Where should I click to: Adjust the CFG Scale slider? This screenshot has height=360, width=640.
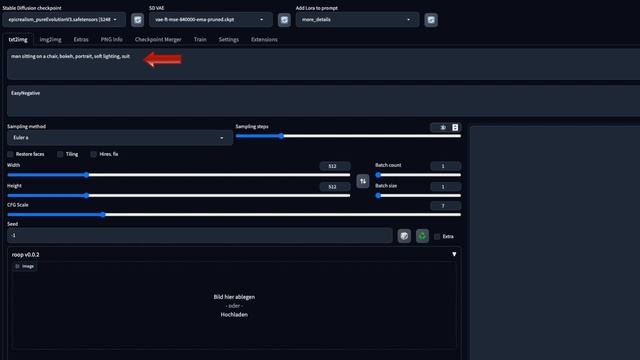click(234, 215)
